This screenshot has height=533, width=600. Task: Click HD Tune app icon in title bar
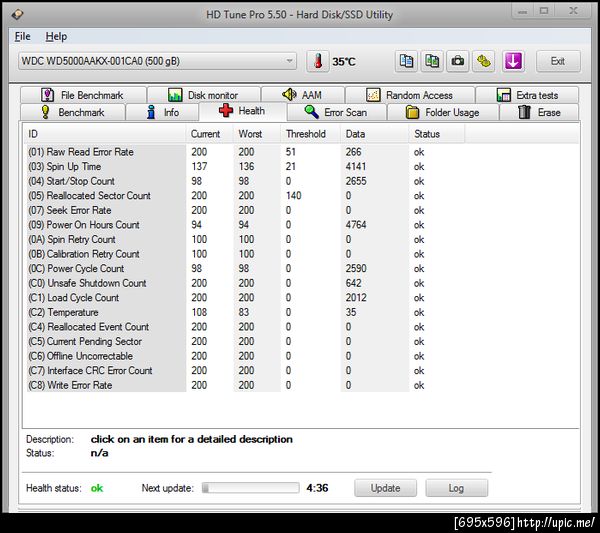pyautogui.click(x=17, y=15)
